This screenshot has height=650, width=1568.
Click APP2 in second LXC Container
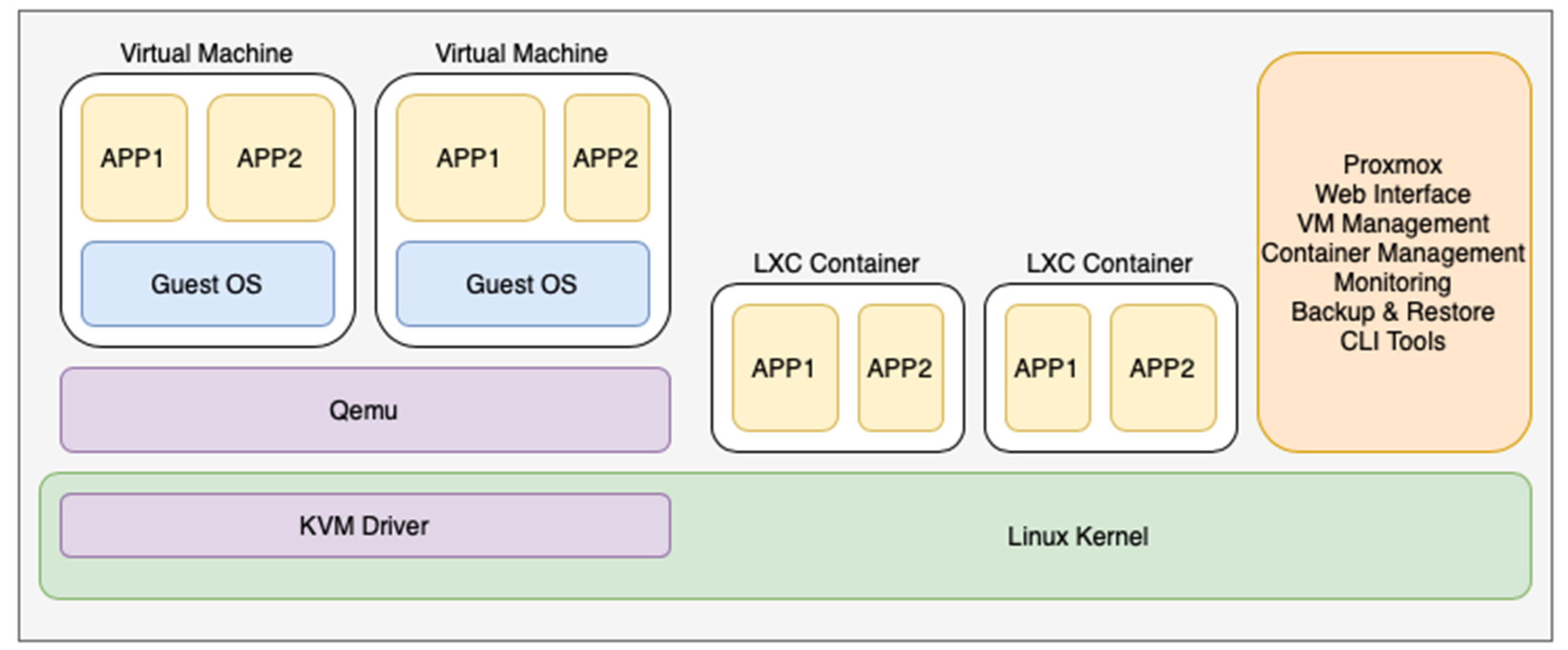(x=1163, y=368)
